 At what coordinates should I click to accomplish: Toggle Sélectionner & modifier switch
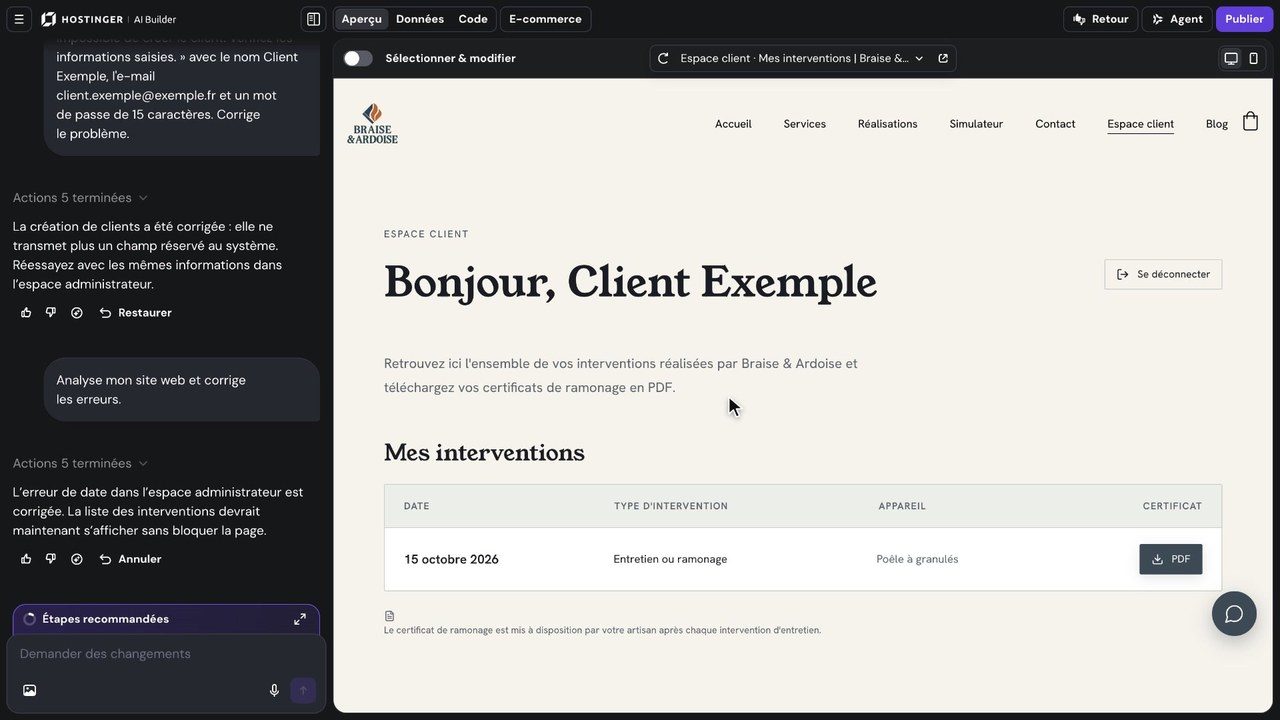358,58
